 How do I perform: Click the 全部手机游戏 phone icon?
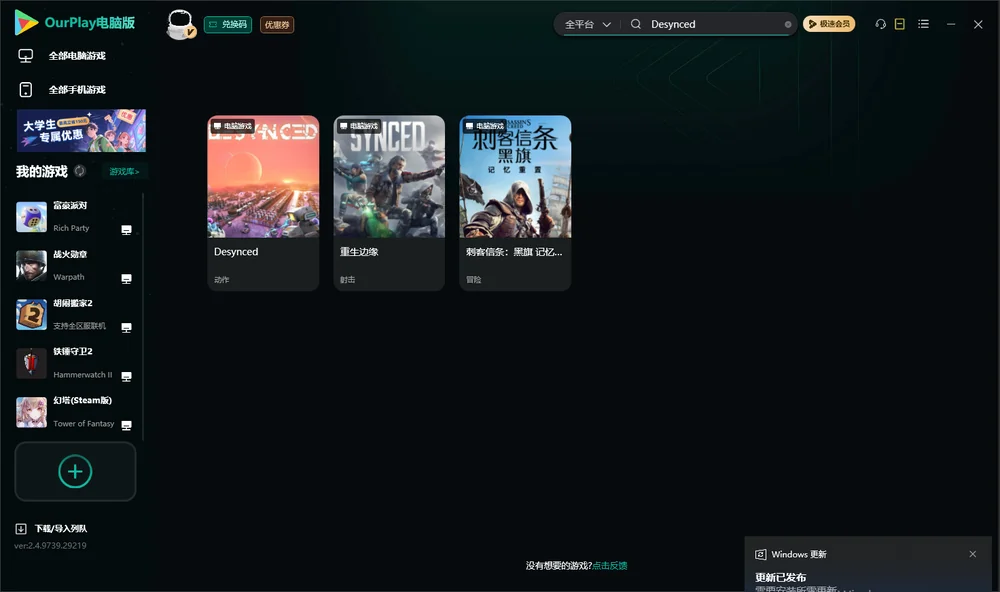(x=26, y=90)
